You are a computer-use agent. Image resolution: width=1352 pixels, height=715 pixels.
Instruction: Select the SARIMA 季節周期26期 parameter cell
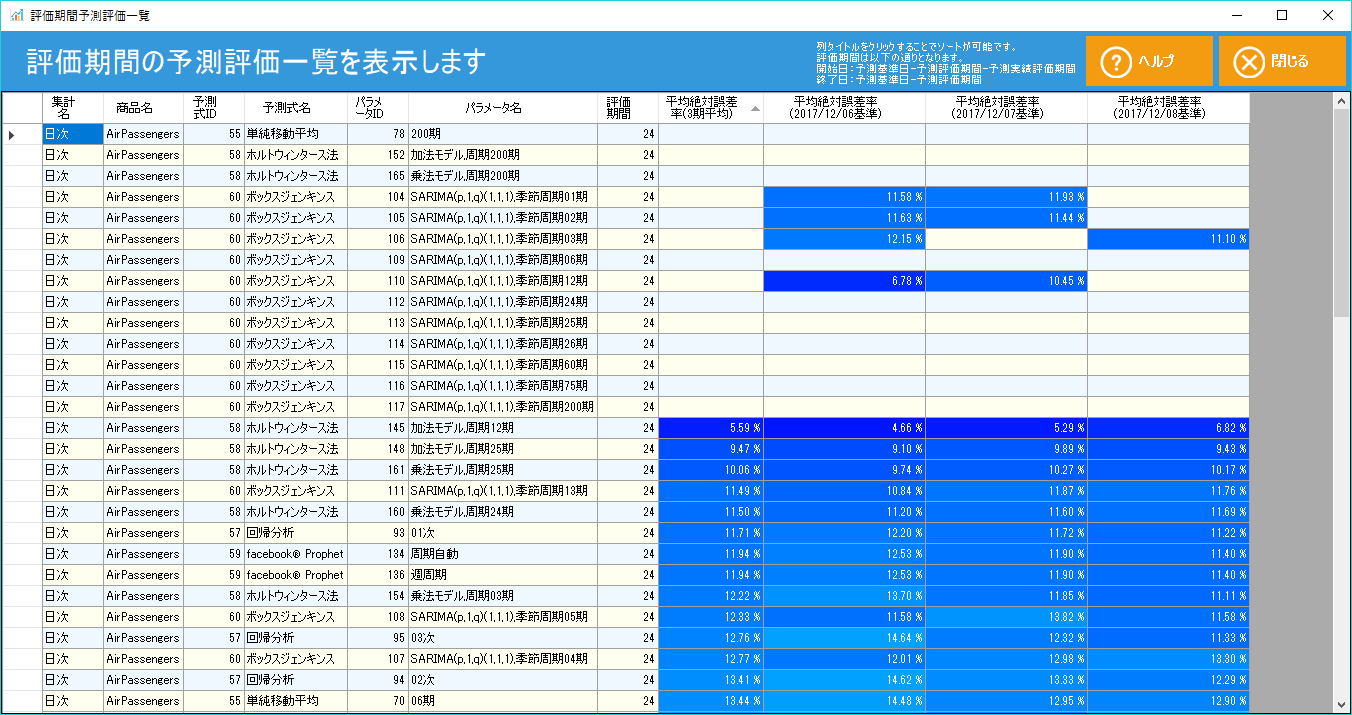click(503, 344)
